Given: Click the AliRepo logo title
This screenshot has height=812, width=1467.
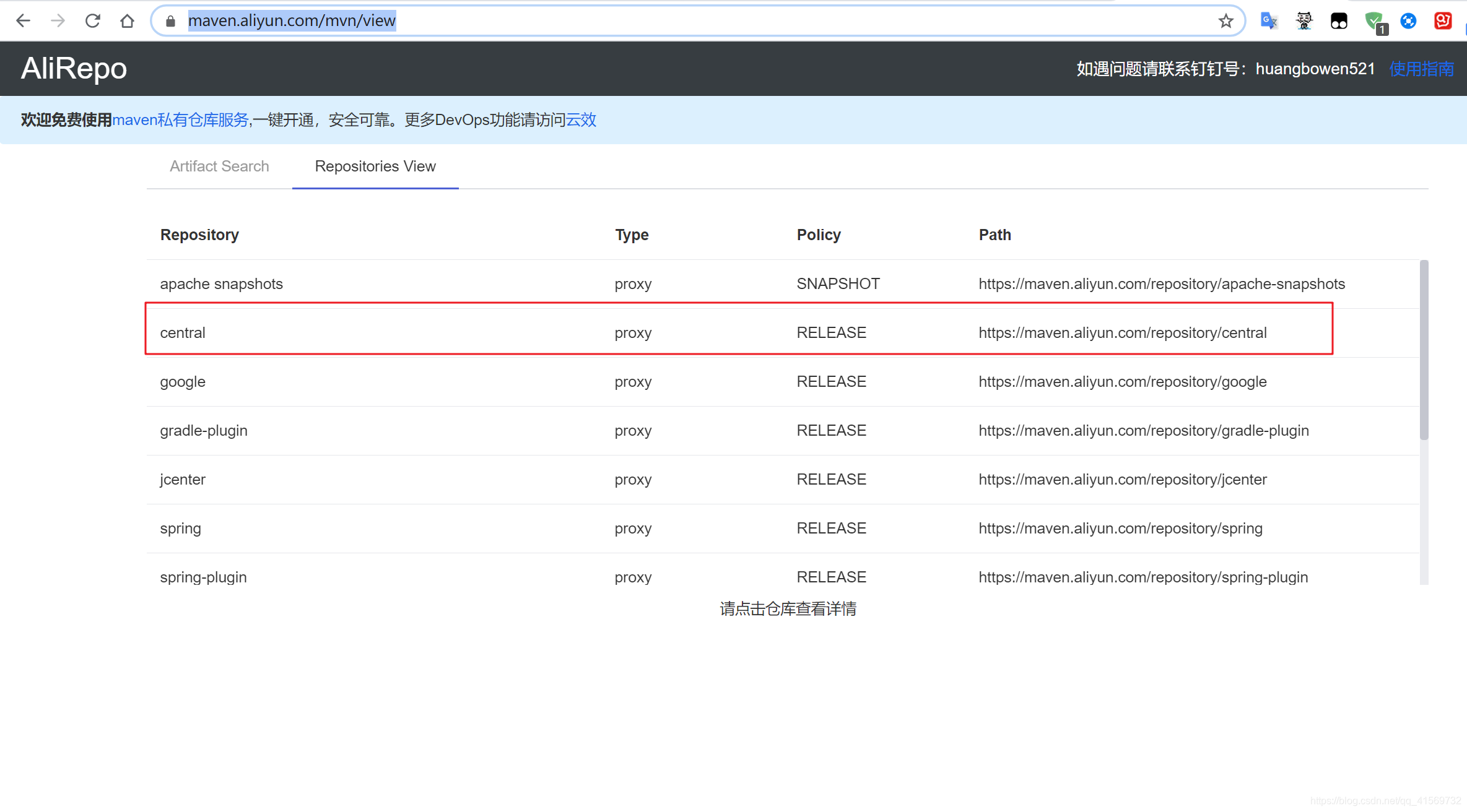Looking at the screenshot, I should click(74, 68).
